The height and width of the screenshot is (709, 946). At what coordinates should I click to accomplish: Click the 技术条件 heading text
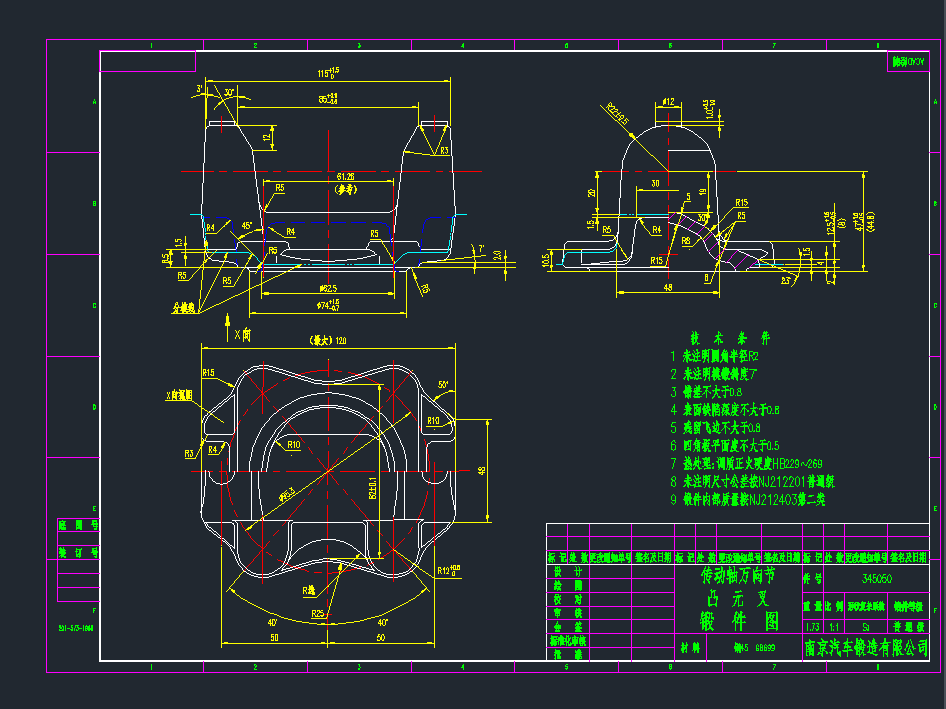(730, 338)
